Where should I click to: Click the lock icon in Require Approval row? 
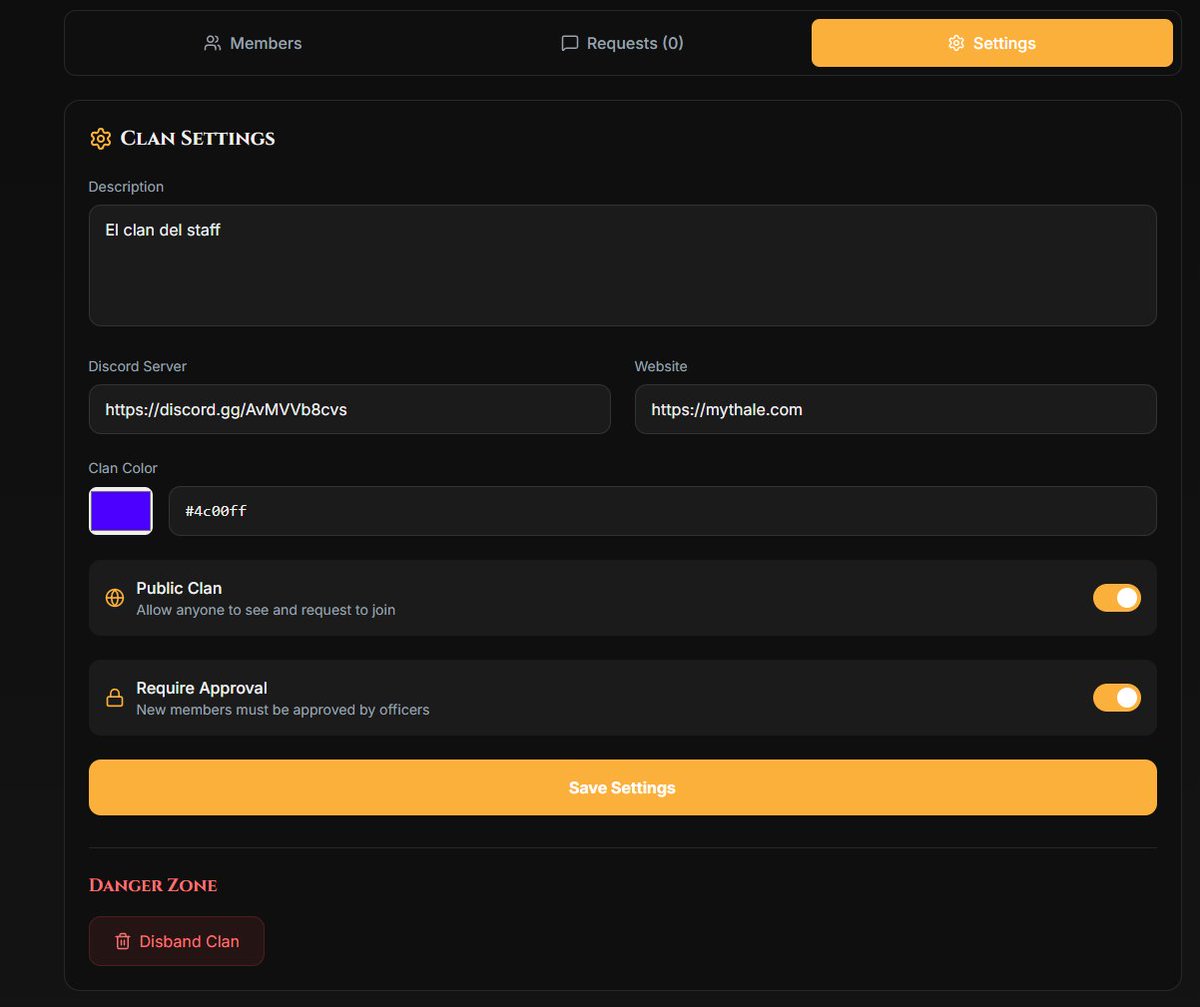click(115, 698)
